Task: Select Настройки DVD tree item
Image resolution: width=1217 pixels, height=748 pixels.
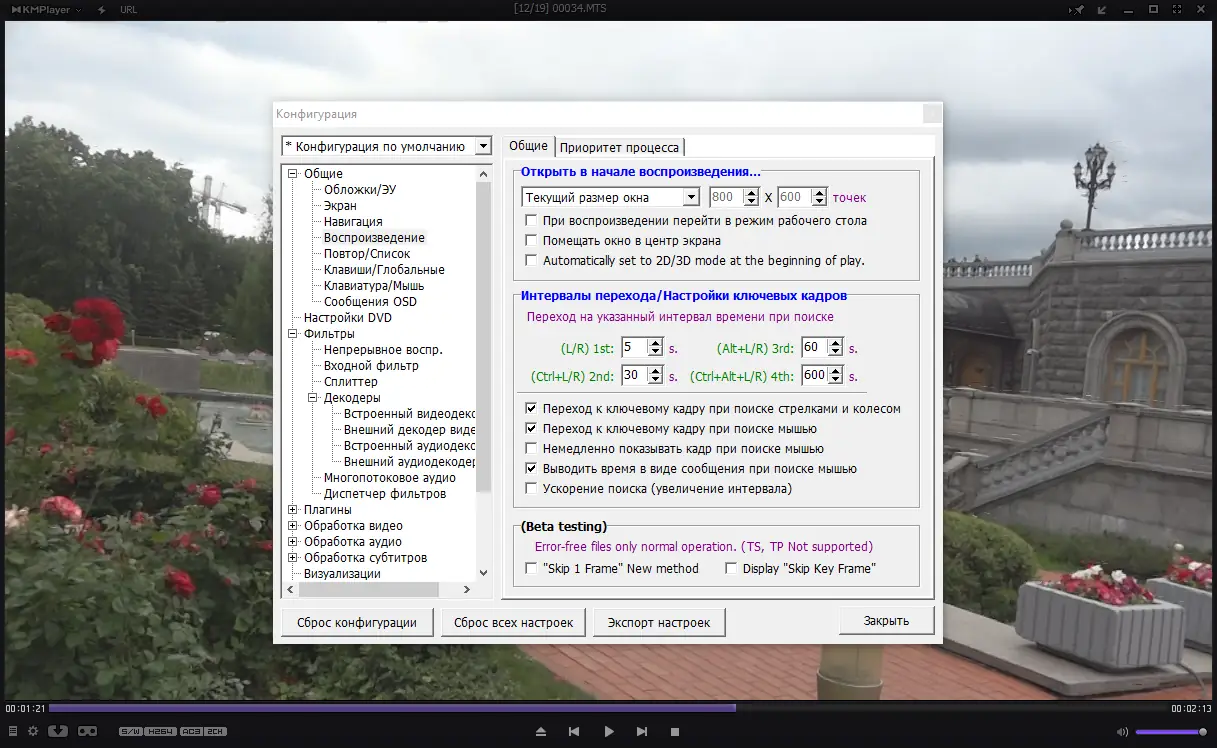Action: coord(348,318)
